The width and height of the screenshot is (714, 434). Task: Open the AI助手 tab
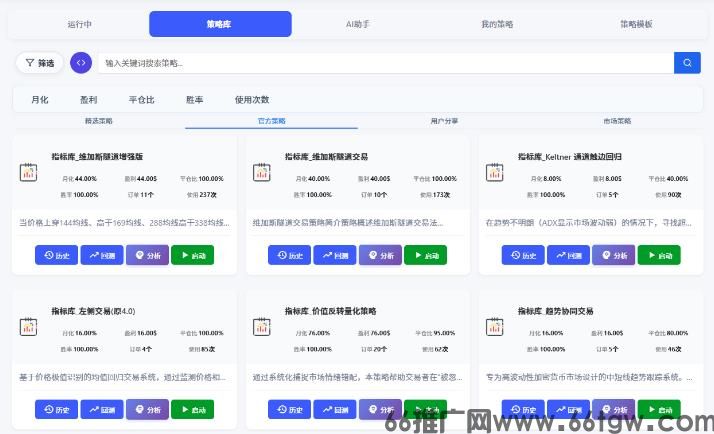358,24
